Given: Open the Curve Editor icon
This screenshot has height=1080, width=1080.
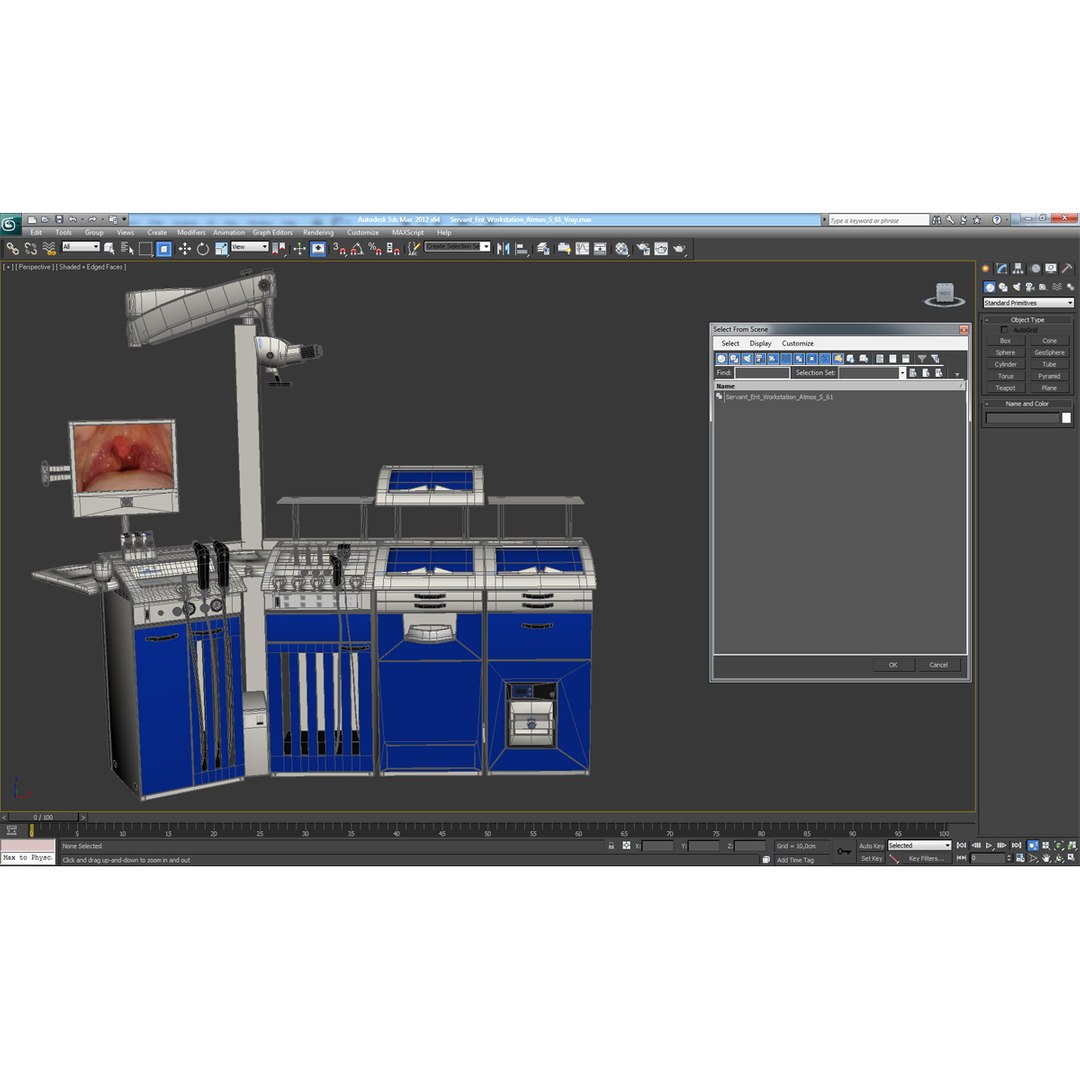Looking at the screenshot, I should (582, 249).
